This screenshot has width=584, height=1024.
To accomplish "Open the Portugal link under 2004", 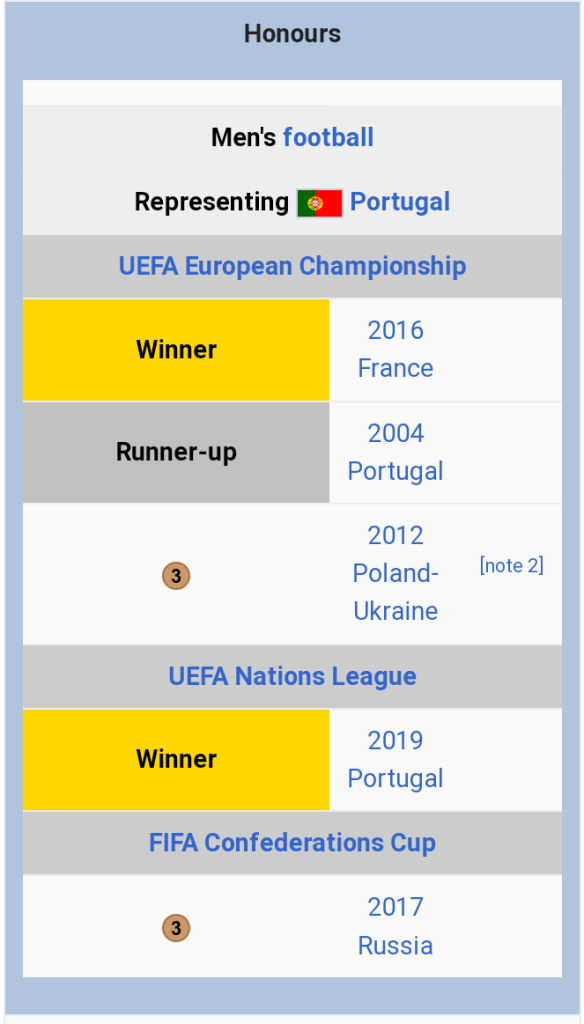I will (x=395, y=472).
